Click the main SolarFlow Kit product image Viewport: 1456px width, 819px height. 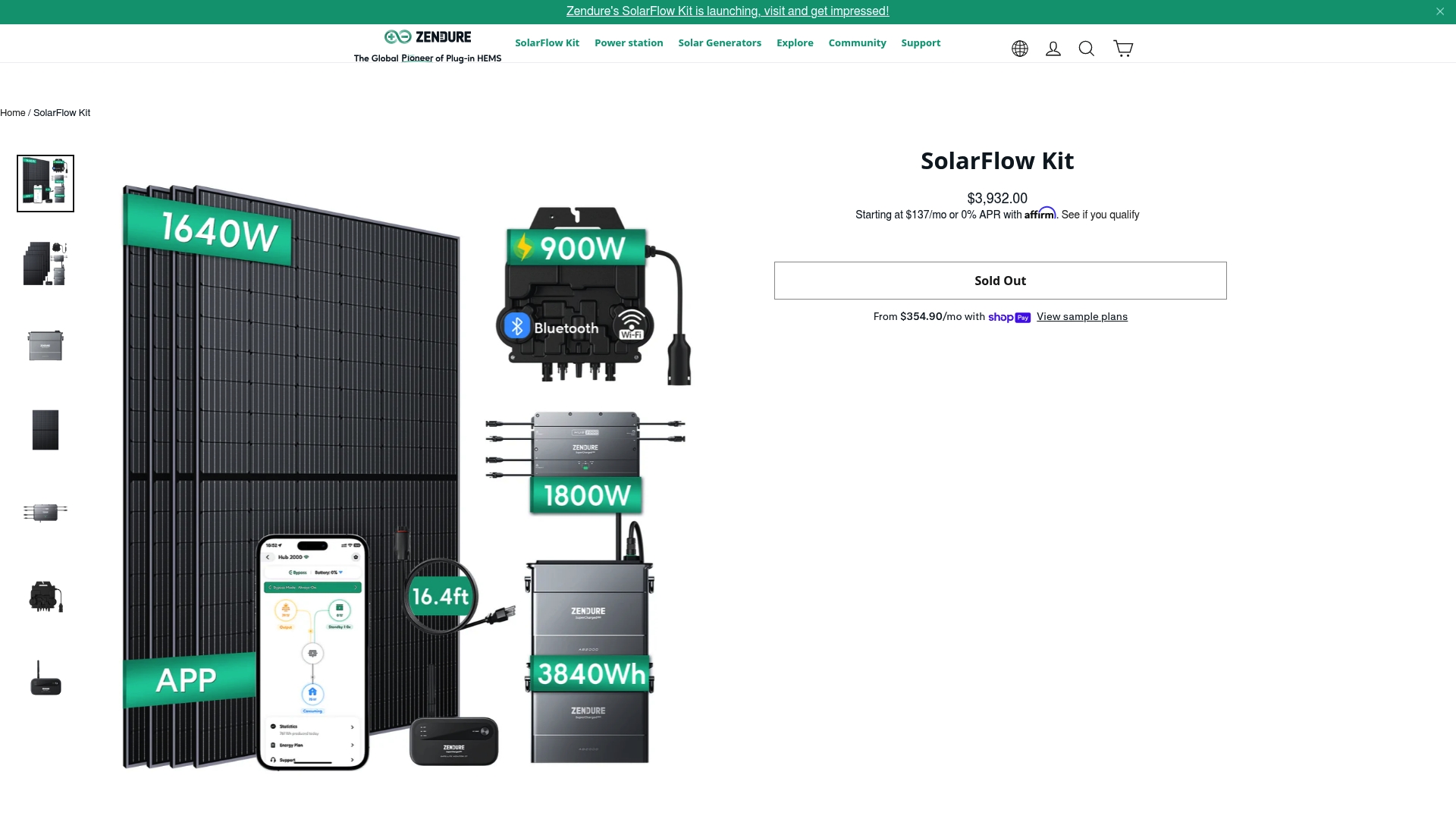coord(407,478)
